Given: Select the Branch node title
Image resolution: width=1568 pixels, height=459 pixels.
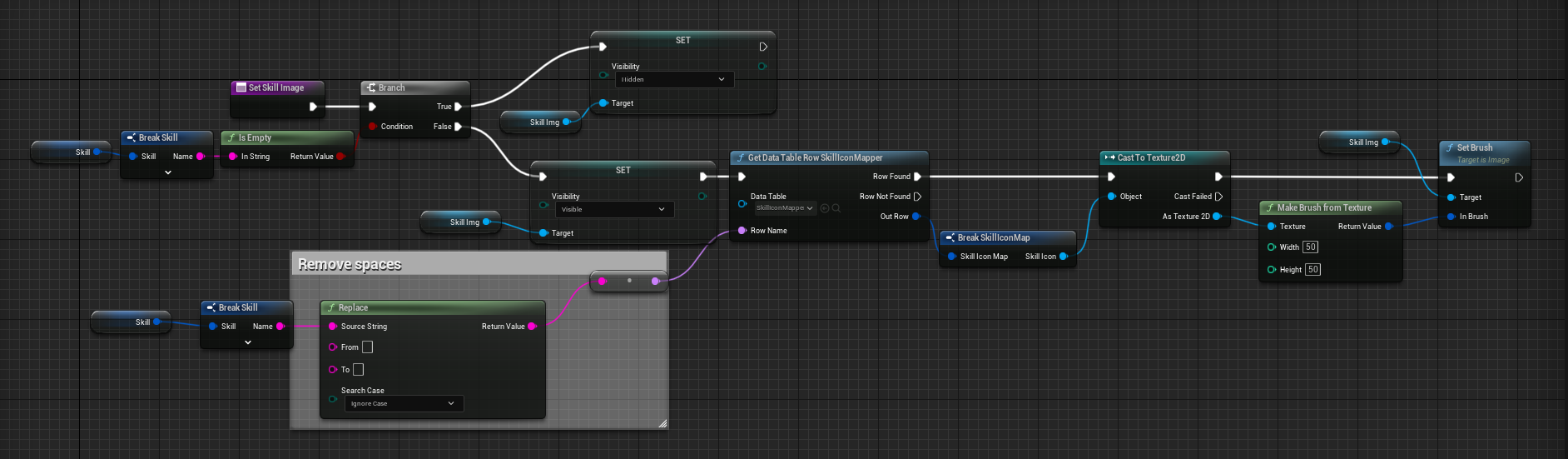Looking at the screenshot, I should 391,87.
